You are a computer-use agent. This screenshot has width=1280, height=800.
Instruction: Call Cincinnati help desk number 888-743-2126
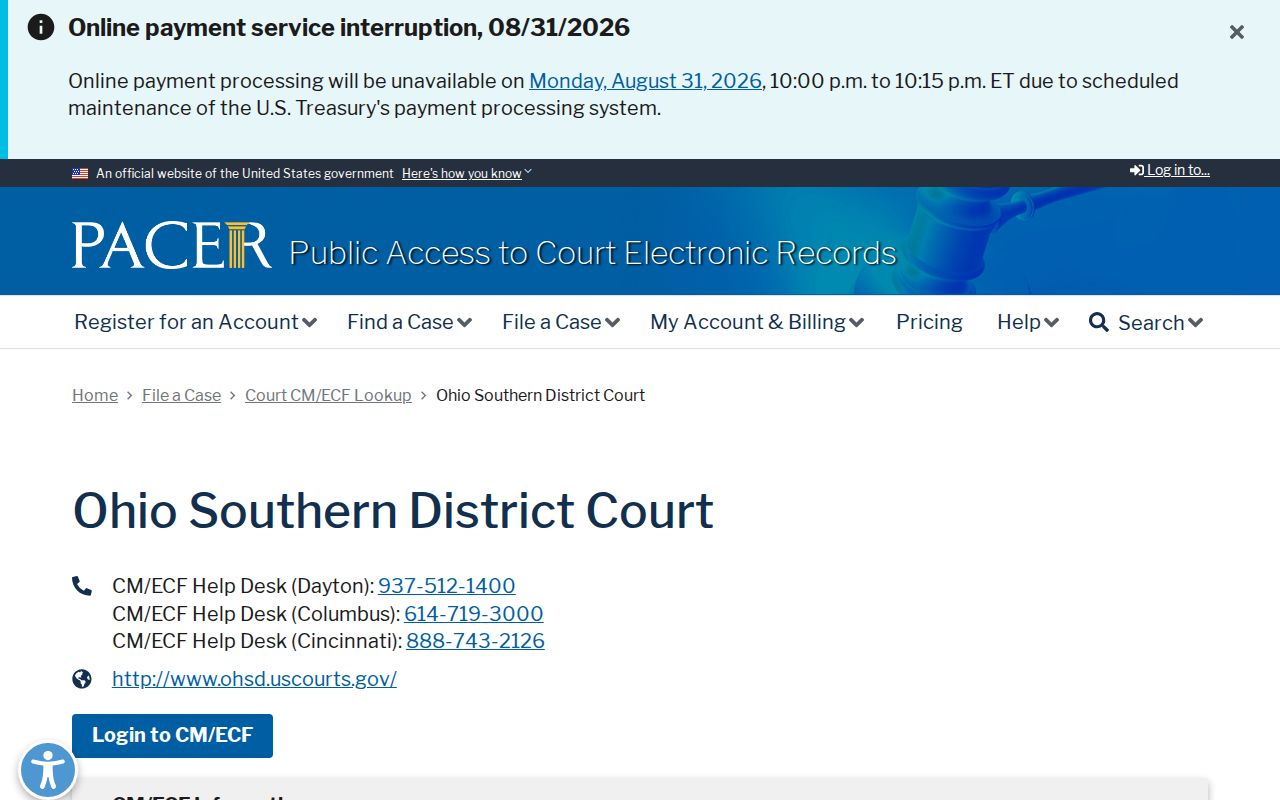tap(475, 641)
